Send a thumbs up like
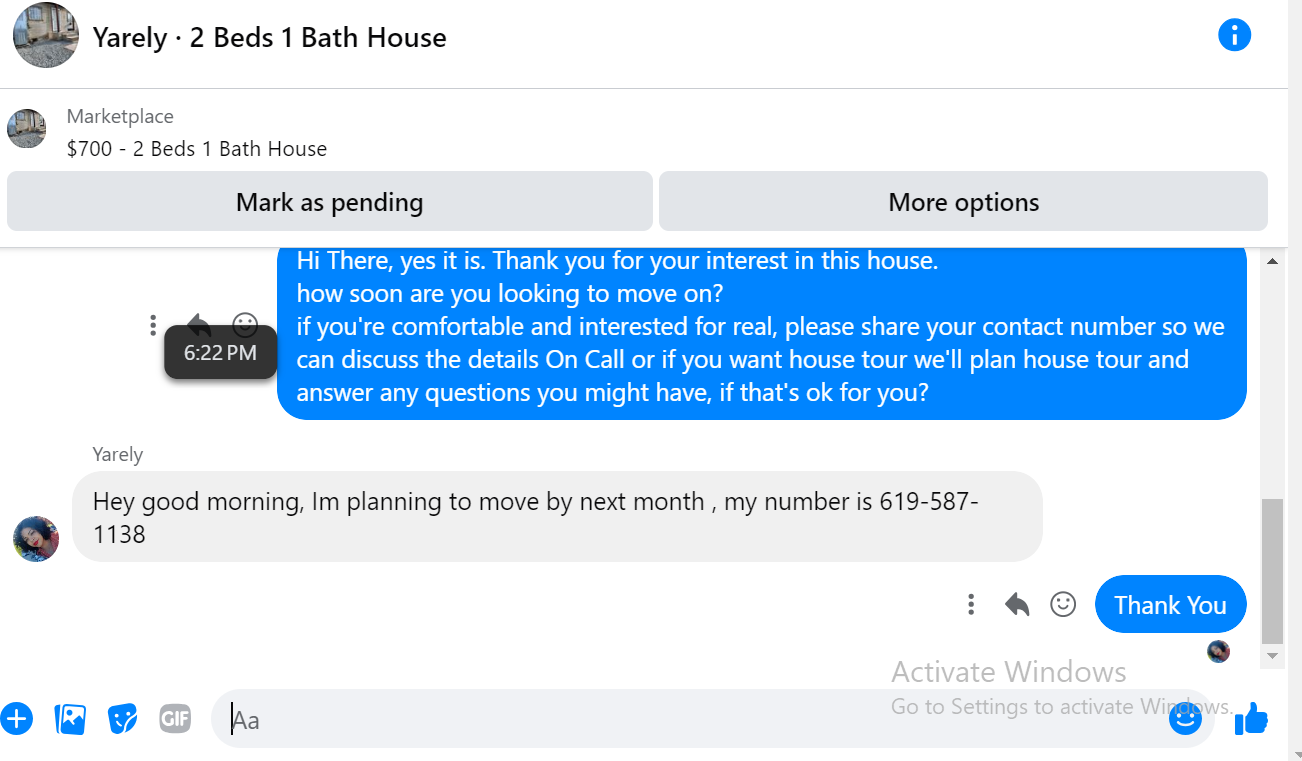The image size is (1302, 761). (x=1251, y=718)
